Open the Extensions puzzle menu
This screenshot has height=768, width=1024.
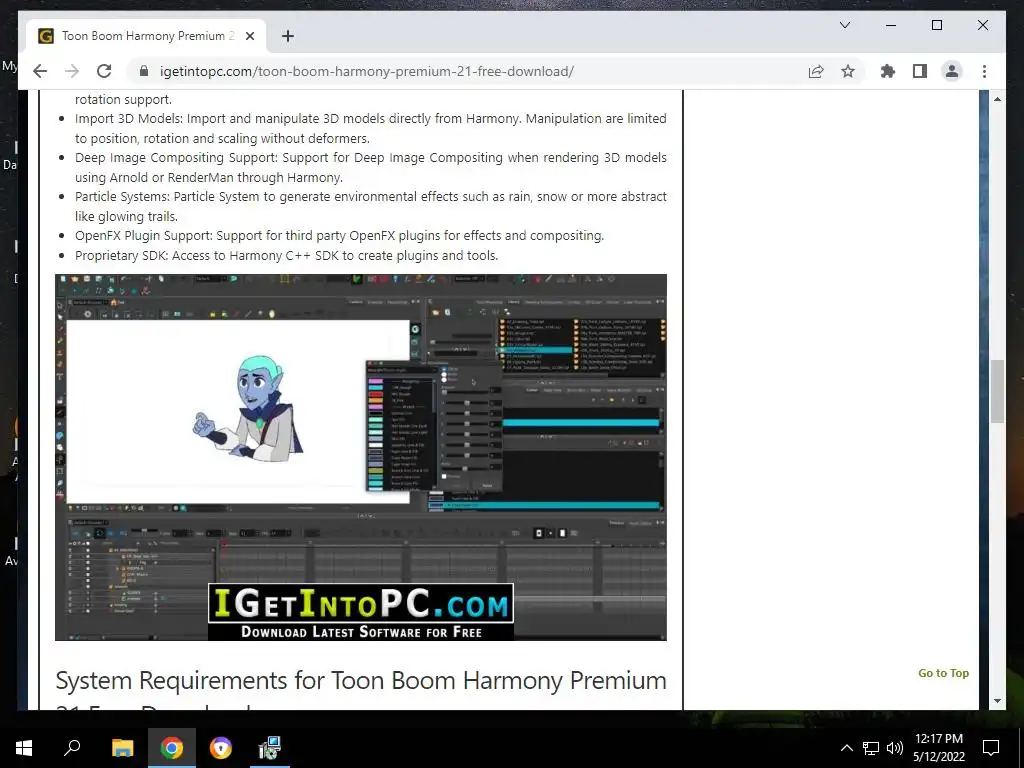point(888,71)
